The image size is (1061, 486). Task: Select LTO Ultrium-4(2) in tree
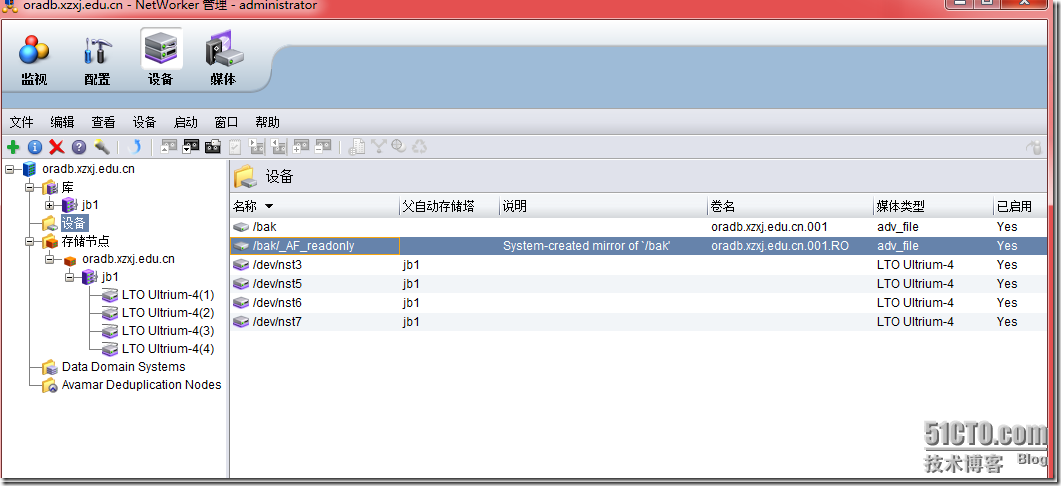click(168, 313)
